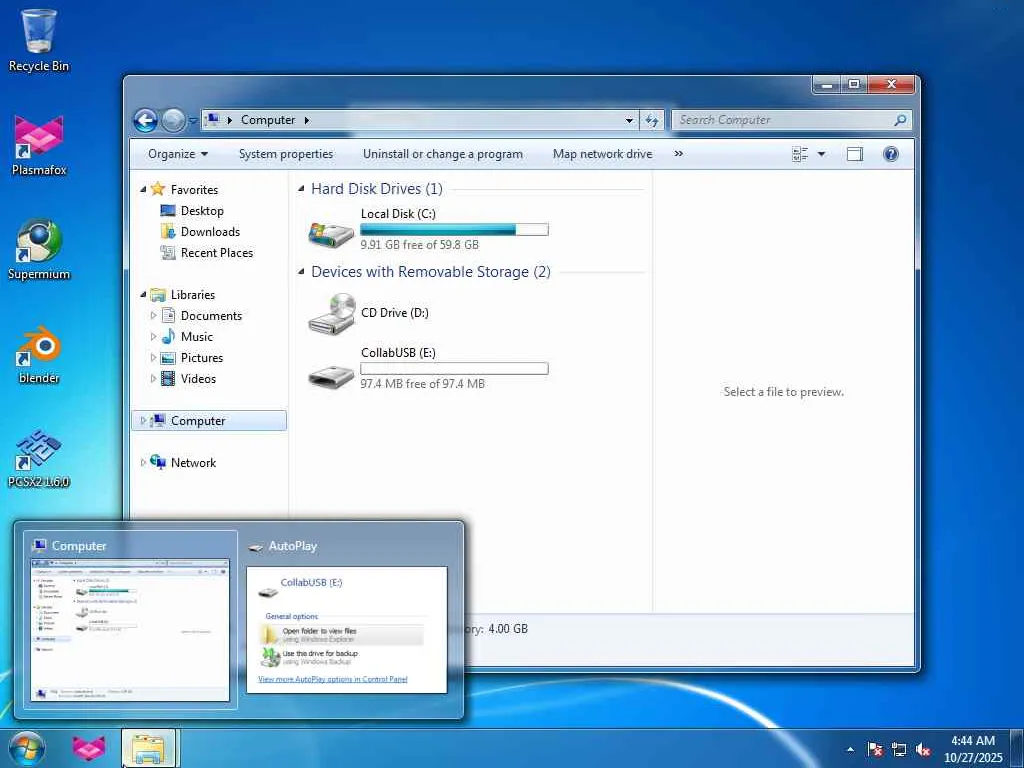Collapse Devices with Removable Storage group
The width and height of the screenshot is (1024, 768).
[301, 272]
